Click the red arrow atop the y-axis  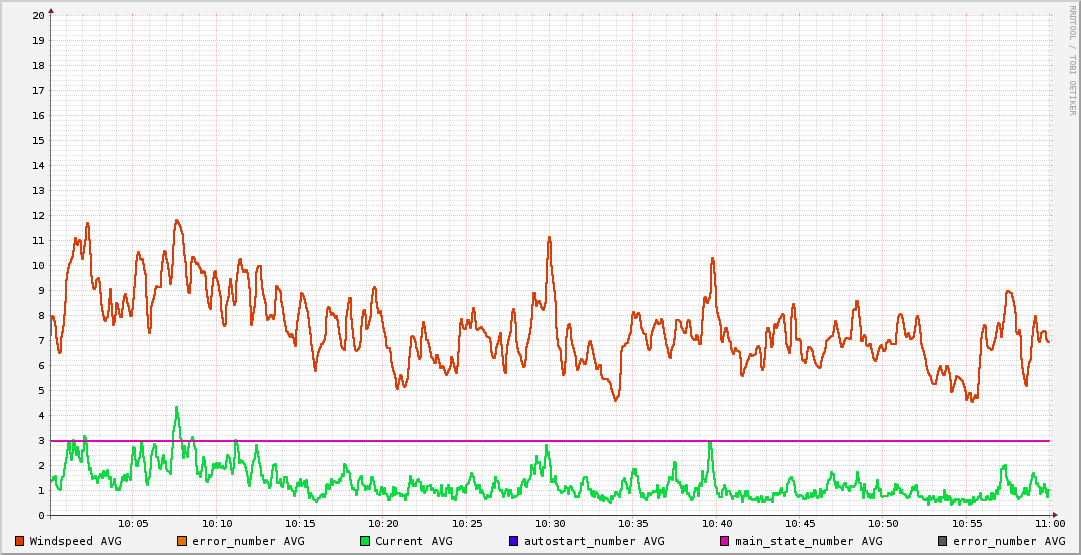pos(51,11)
